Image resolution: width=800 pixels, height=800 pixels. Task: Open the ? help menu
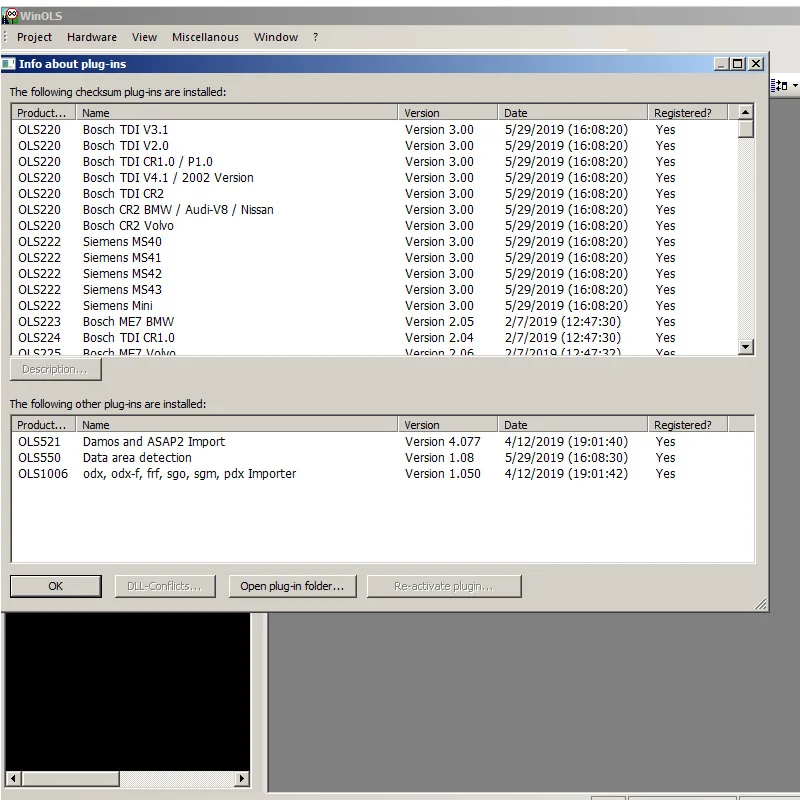point(315,37)
